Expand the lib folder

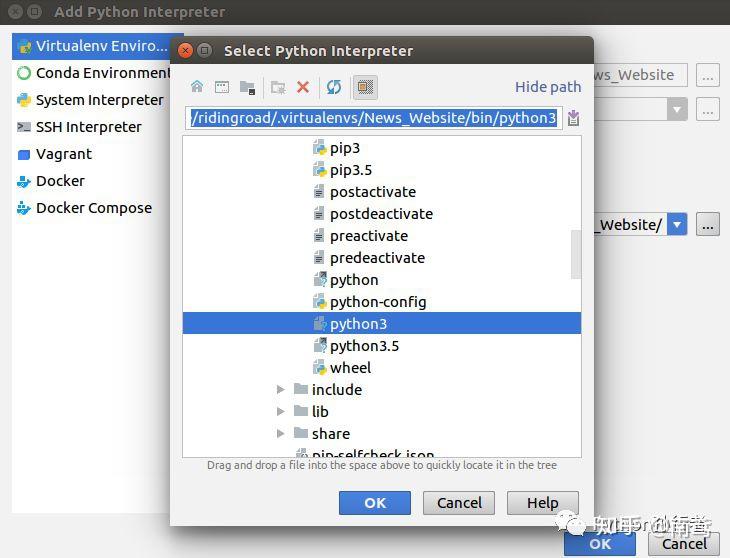click(280, 411)
